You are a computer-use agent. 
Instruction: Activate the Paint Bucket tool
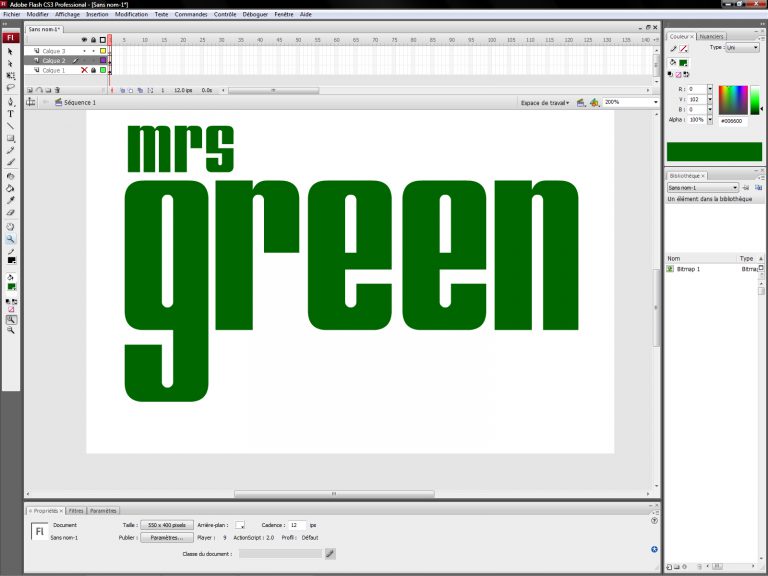coord(11,187)
